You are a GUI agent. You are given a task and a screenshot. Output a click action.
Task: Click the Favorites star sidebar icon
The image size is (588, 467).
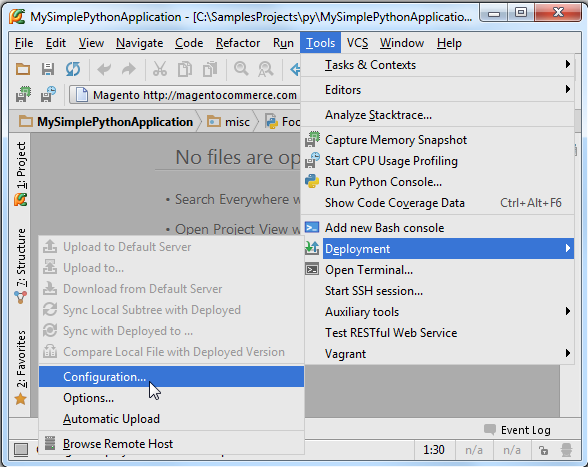point(21,399)
